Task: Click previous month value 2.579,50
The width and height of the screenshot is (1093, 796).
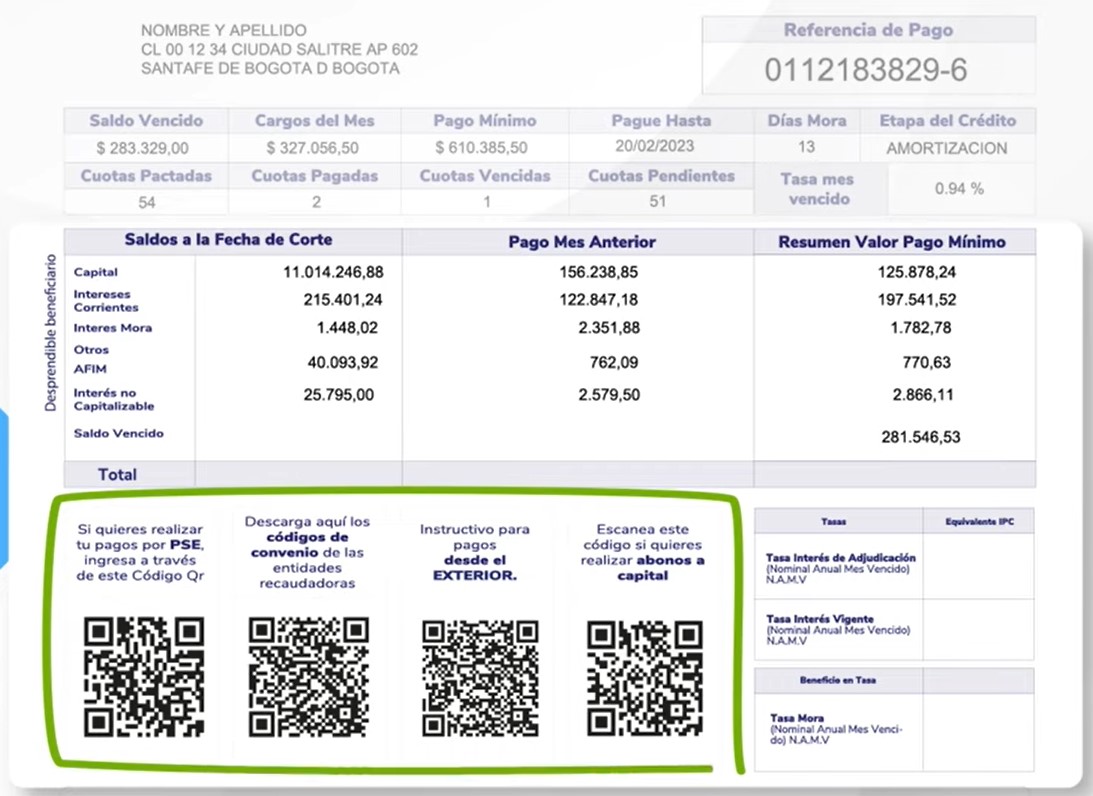Action: pyautogui.click(x=609, y=395)
